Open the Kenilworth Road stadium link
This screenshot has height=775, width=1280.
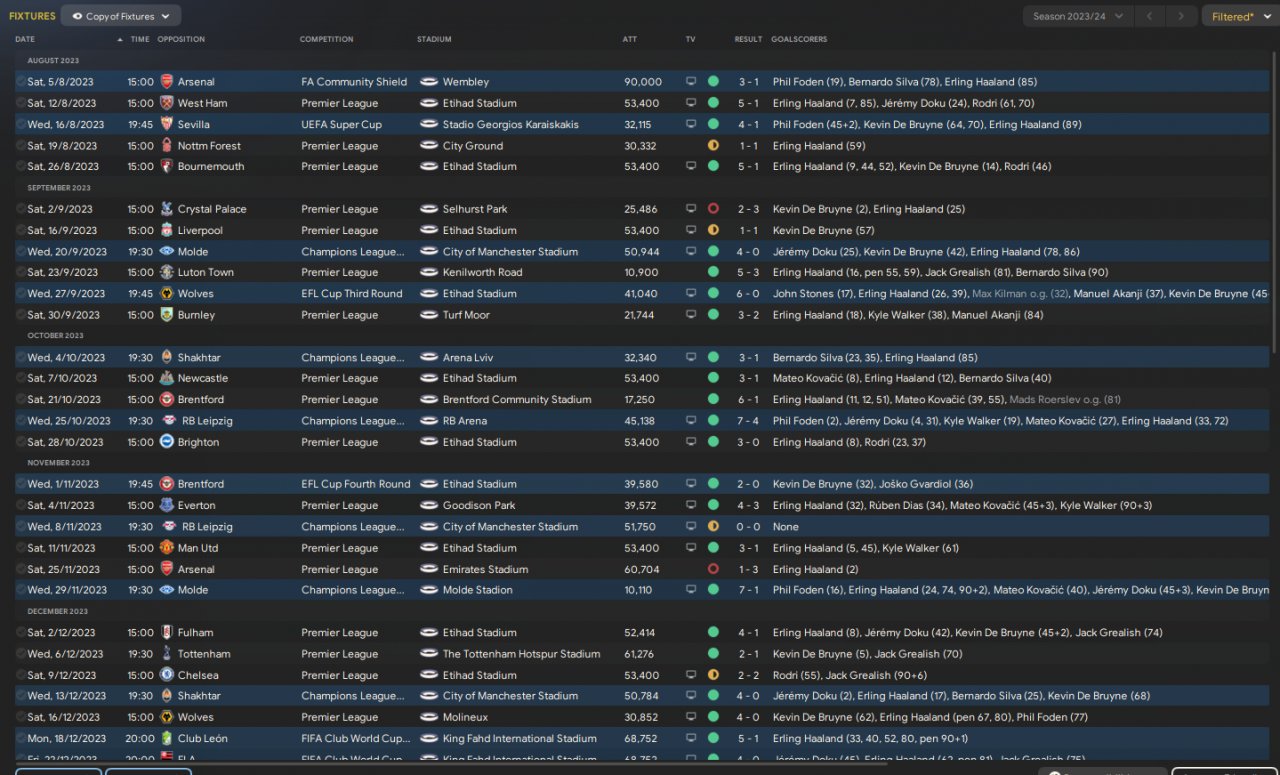[482, 272]
